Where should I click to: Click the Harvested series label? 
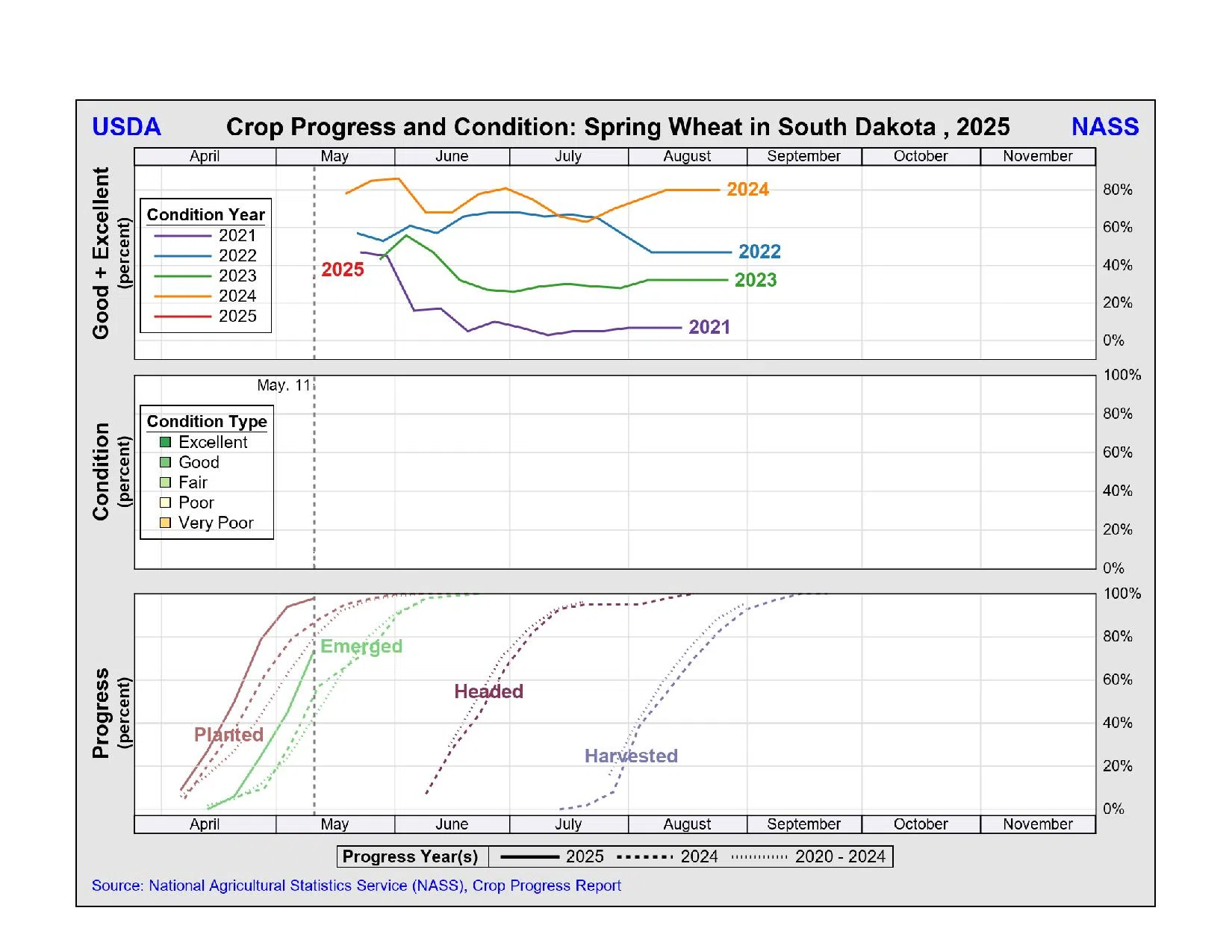click(x=631, y=756)
